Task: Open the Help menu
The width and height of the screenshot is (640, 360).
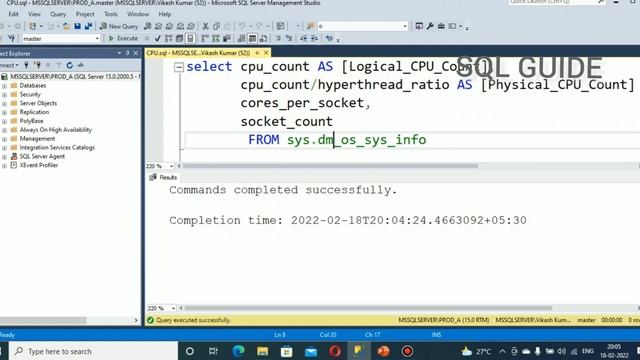Action: coord(164,14)
